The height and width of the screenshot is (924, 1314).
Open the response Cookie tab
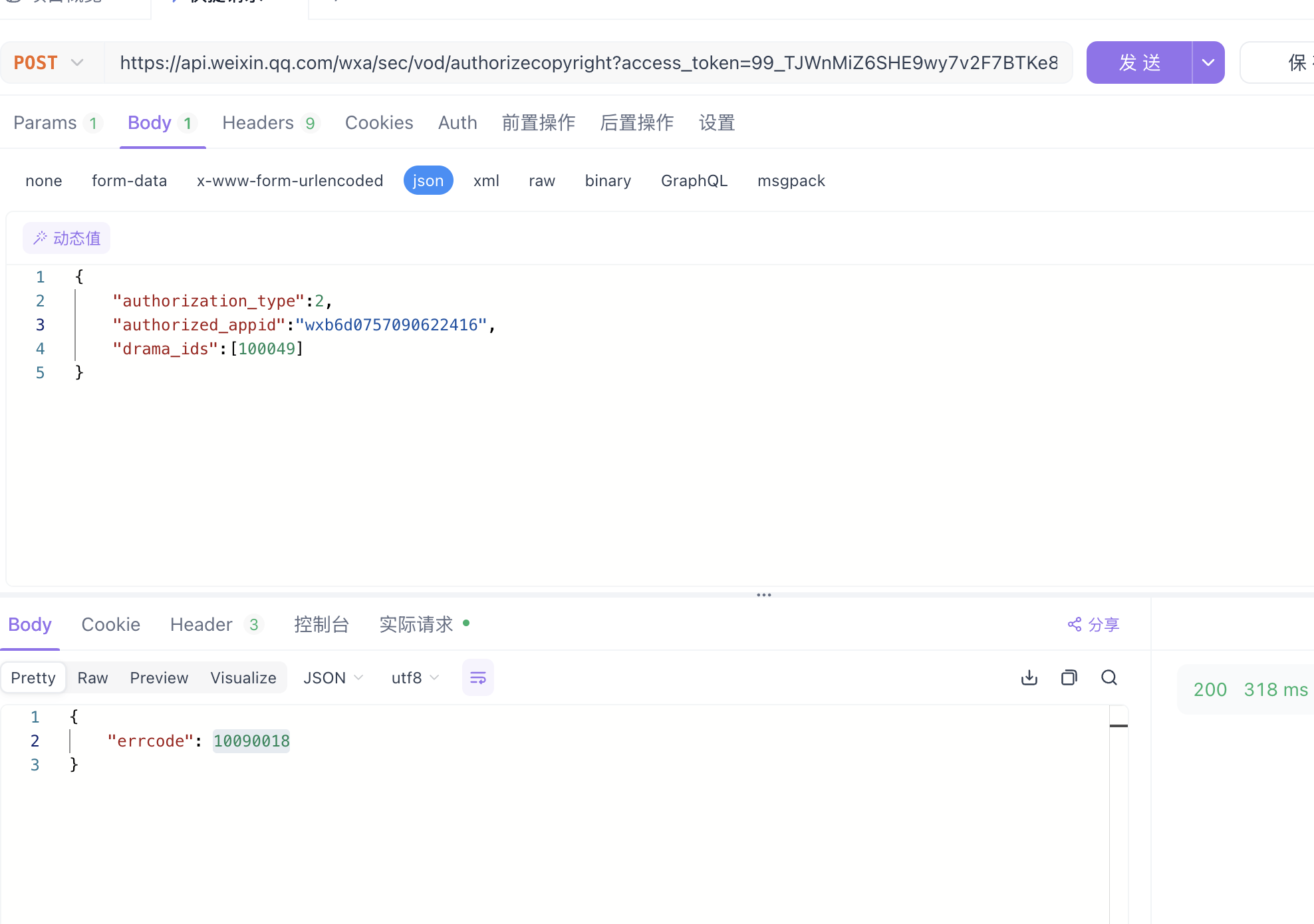tap(110, 624)
